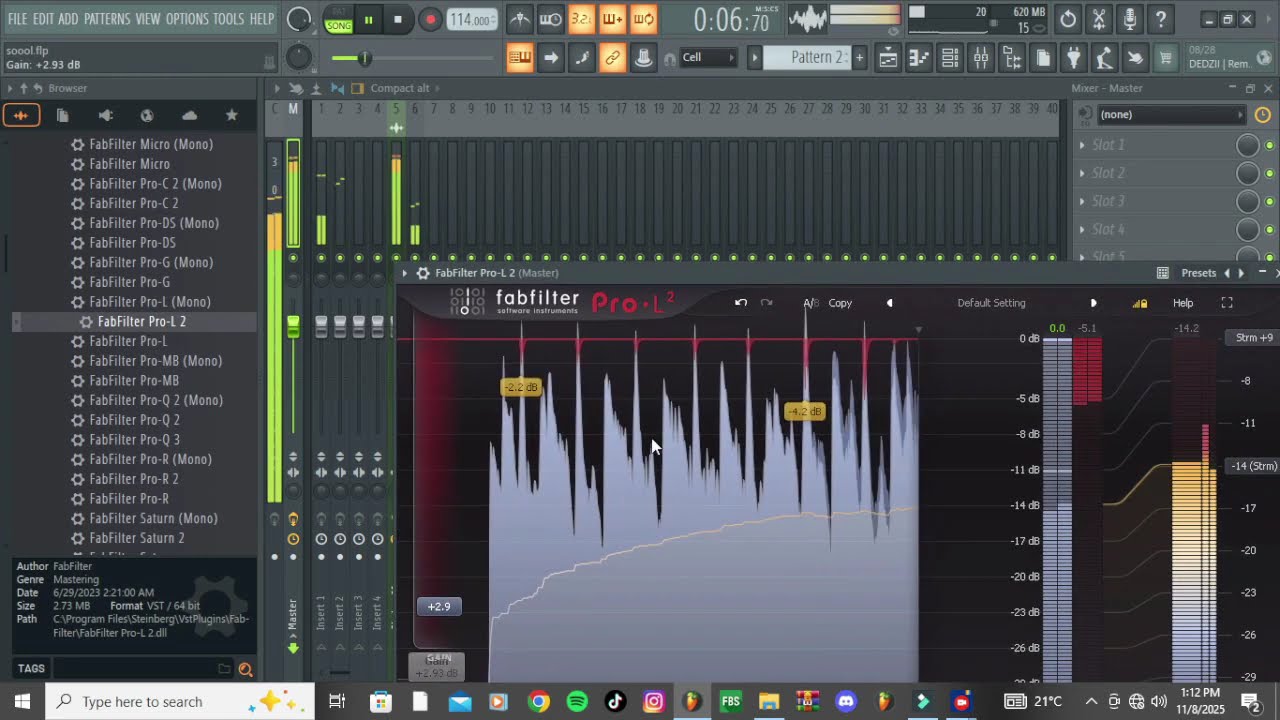
Task: Open the Pattern 2 selector
Action: coord(806,58)
